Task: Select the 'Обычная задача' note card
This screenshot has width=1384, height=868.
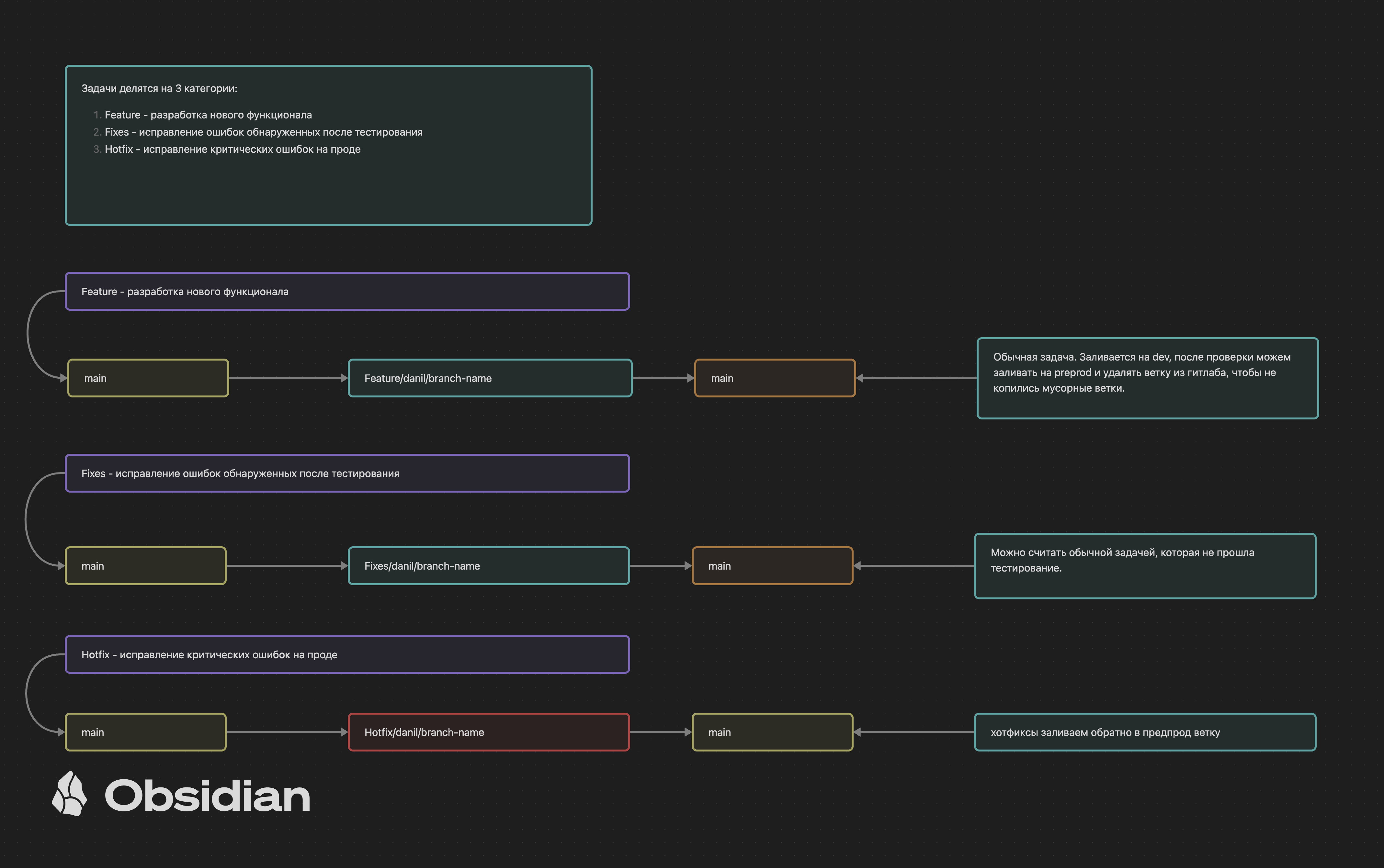Action: (1147, 379)
